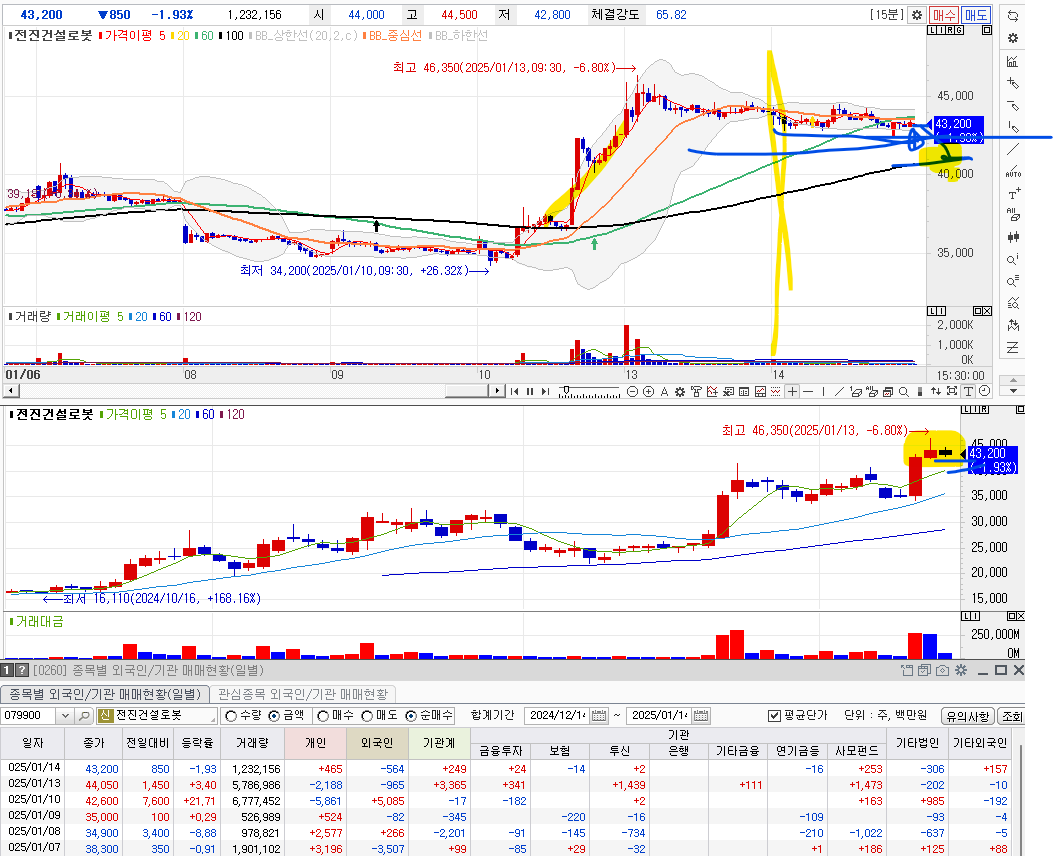Click the gear icon in the bottom chart toolbar

(x=680, y=391)
